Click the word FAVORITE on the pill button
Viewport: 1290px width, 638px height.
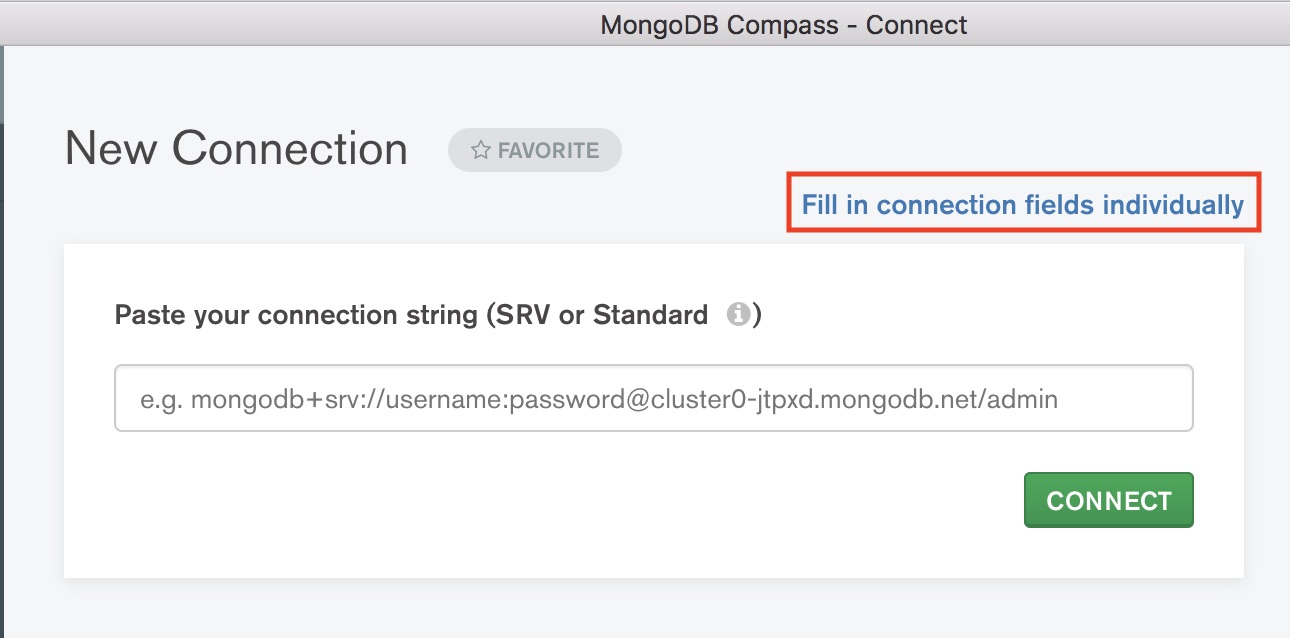(x=548, y=151)
